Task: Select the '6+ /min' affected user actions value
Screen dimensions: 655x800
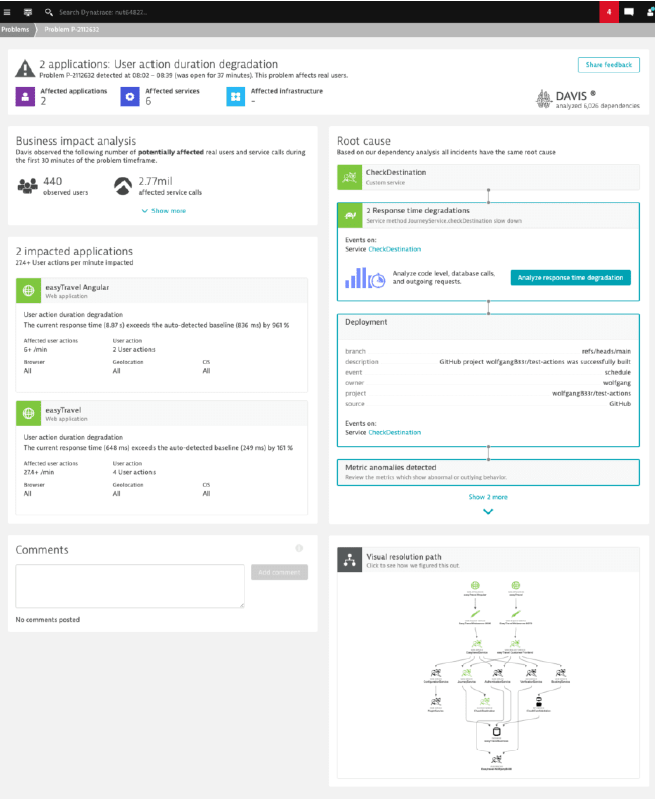Action: (x=35, y=349)
